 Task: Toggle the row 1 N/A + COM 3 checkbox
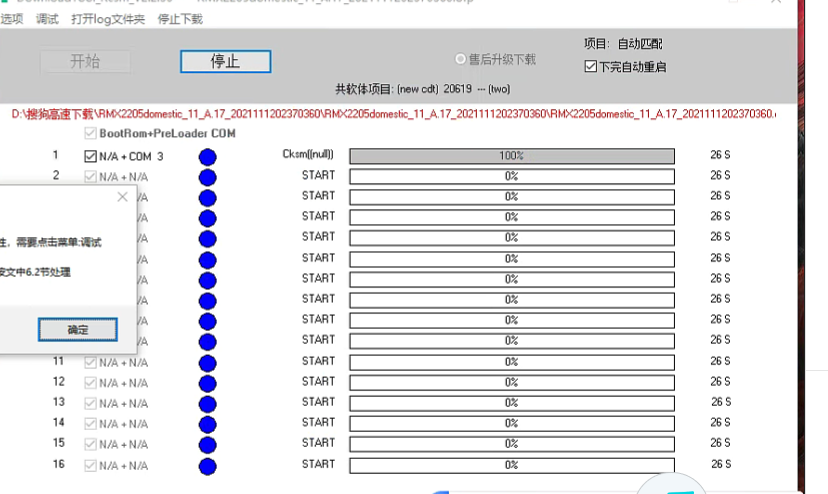pos(90,156)
